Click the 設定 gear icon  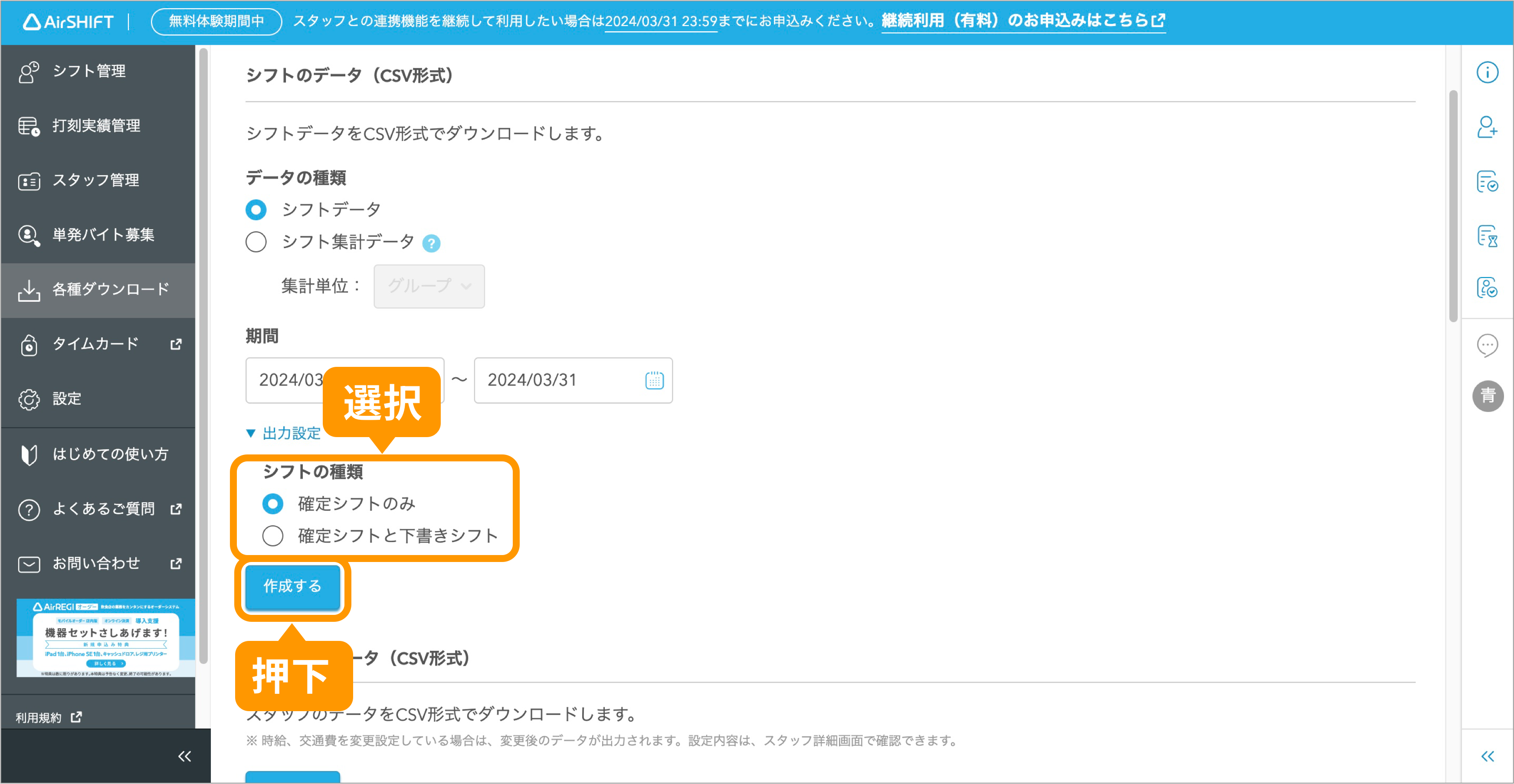(29, 399)
